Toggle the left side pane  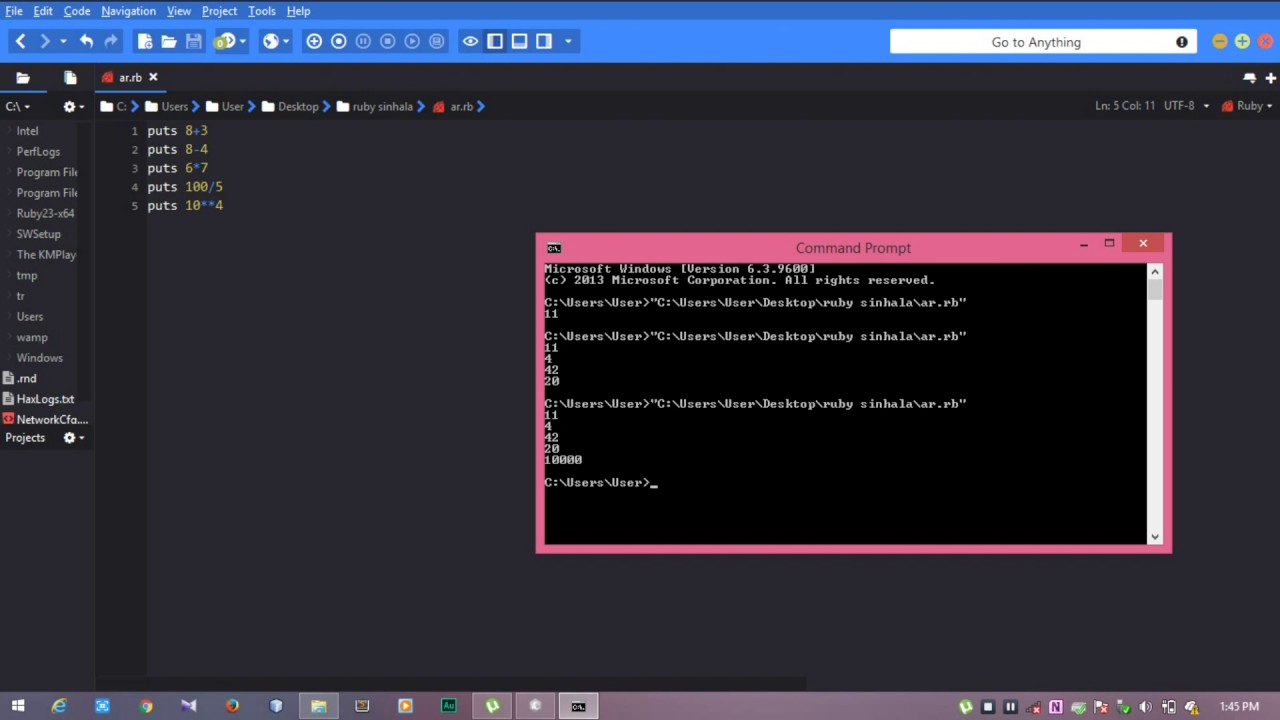(x=495, y=41)
